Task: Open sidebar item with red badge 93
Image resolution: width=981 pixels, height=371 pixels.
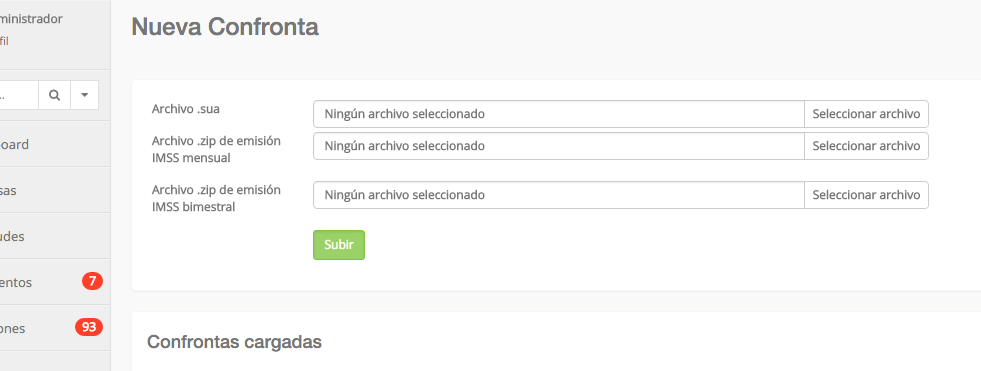Action: 55,328
